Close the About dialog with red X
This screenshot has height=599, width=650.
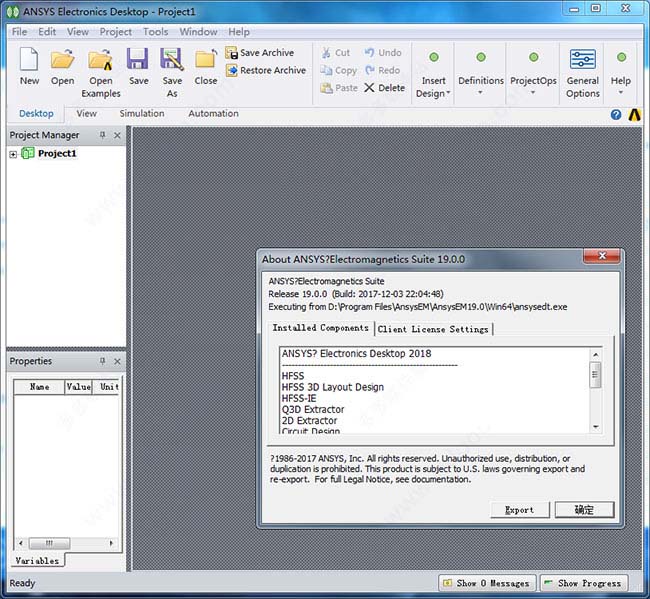602,256
